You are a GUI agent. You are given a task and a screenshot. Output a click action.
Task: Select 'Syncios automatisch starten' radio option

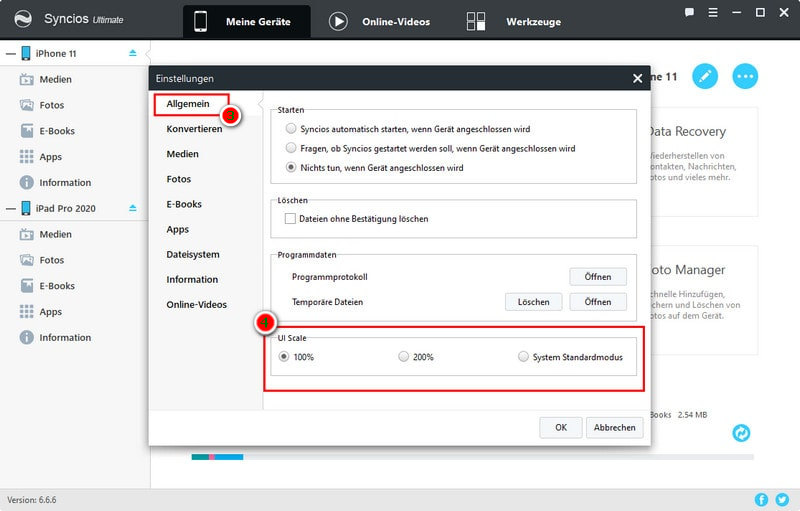coord(291,129)
